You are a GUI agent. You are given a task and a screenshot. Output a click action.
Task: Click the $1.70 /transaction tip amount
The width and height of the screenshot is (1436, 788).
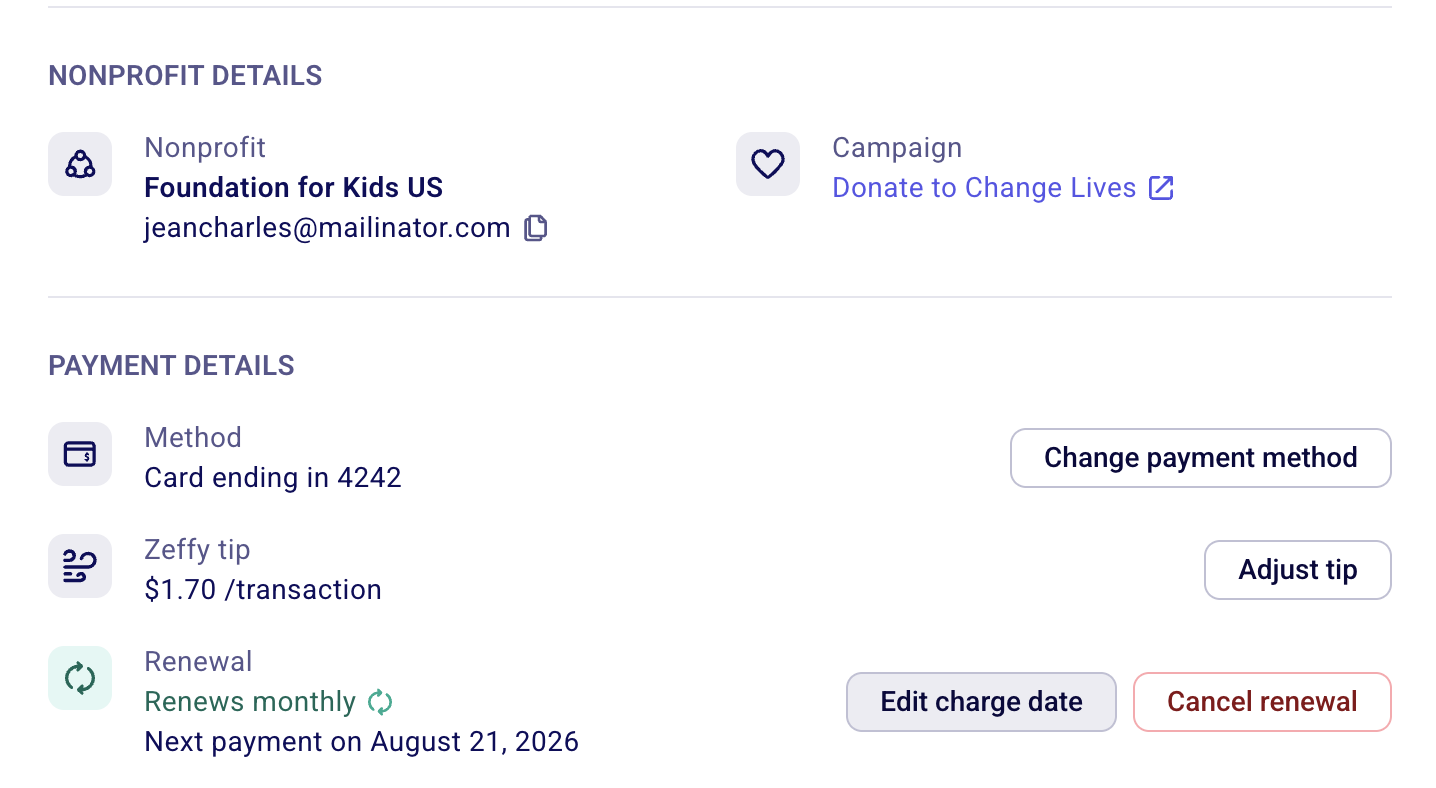coord(263,590)
